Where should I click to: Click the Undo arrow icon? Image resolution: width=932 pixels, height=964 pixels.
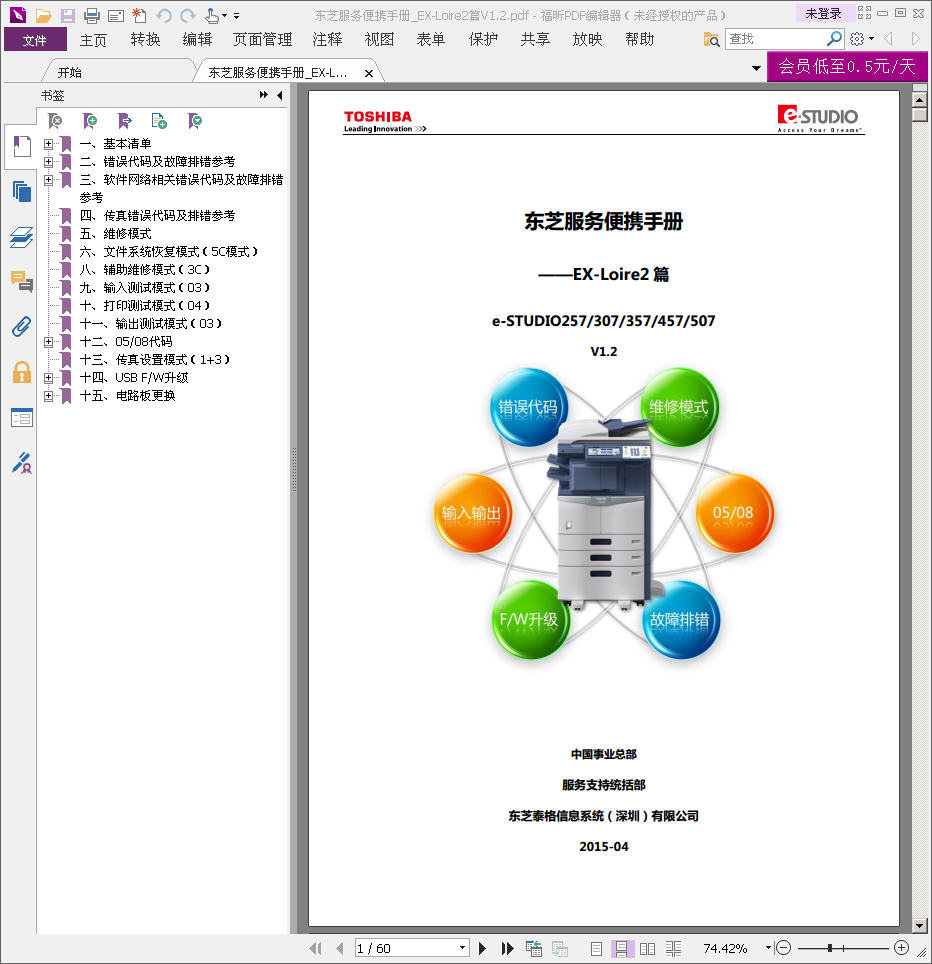coord(164,15)
